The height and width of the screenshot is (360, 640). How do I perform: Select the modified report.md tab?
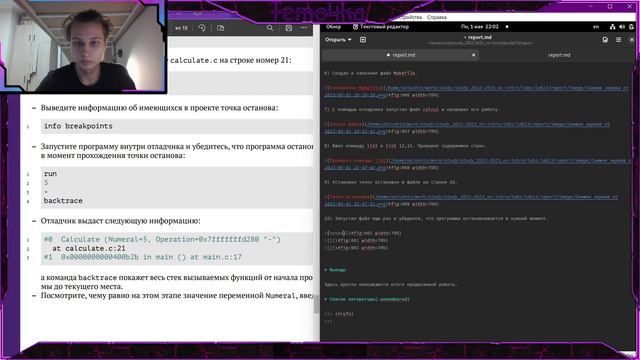tap(400, 55)
